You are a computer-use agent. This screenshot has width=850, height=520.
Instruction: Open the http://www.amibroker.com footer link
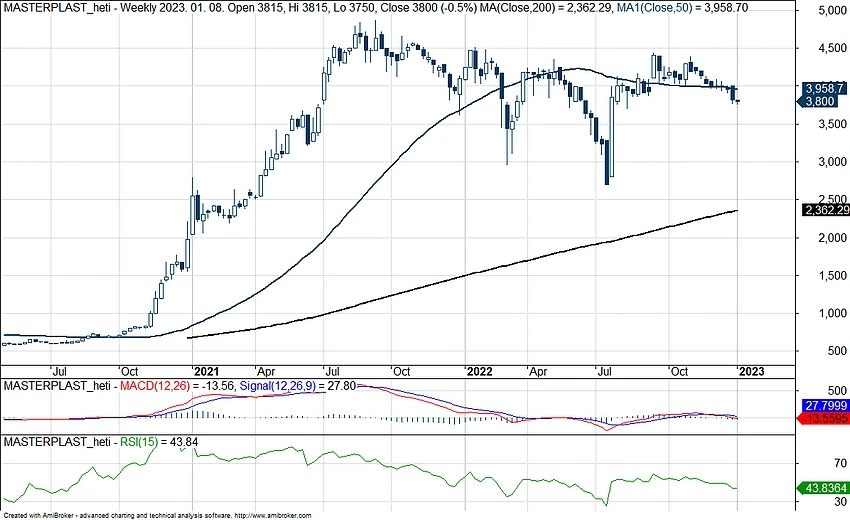tap(273, 516)
